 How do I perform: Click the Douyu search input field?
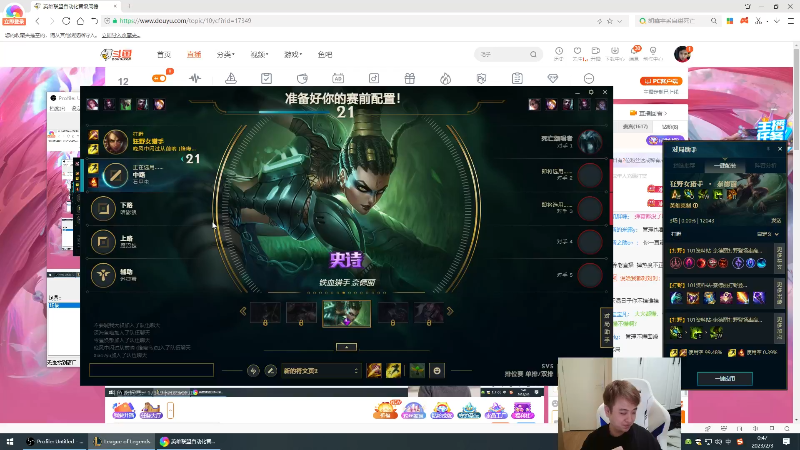tap(503, 54)
